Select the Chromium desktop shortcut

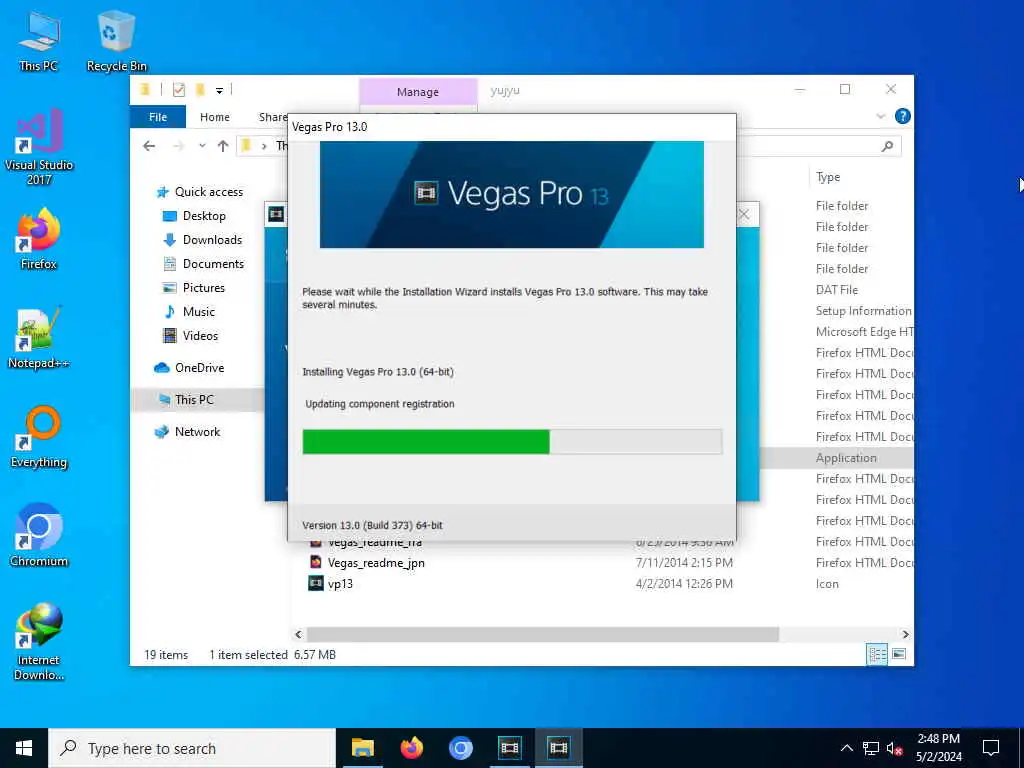(39, 536)
